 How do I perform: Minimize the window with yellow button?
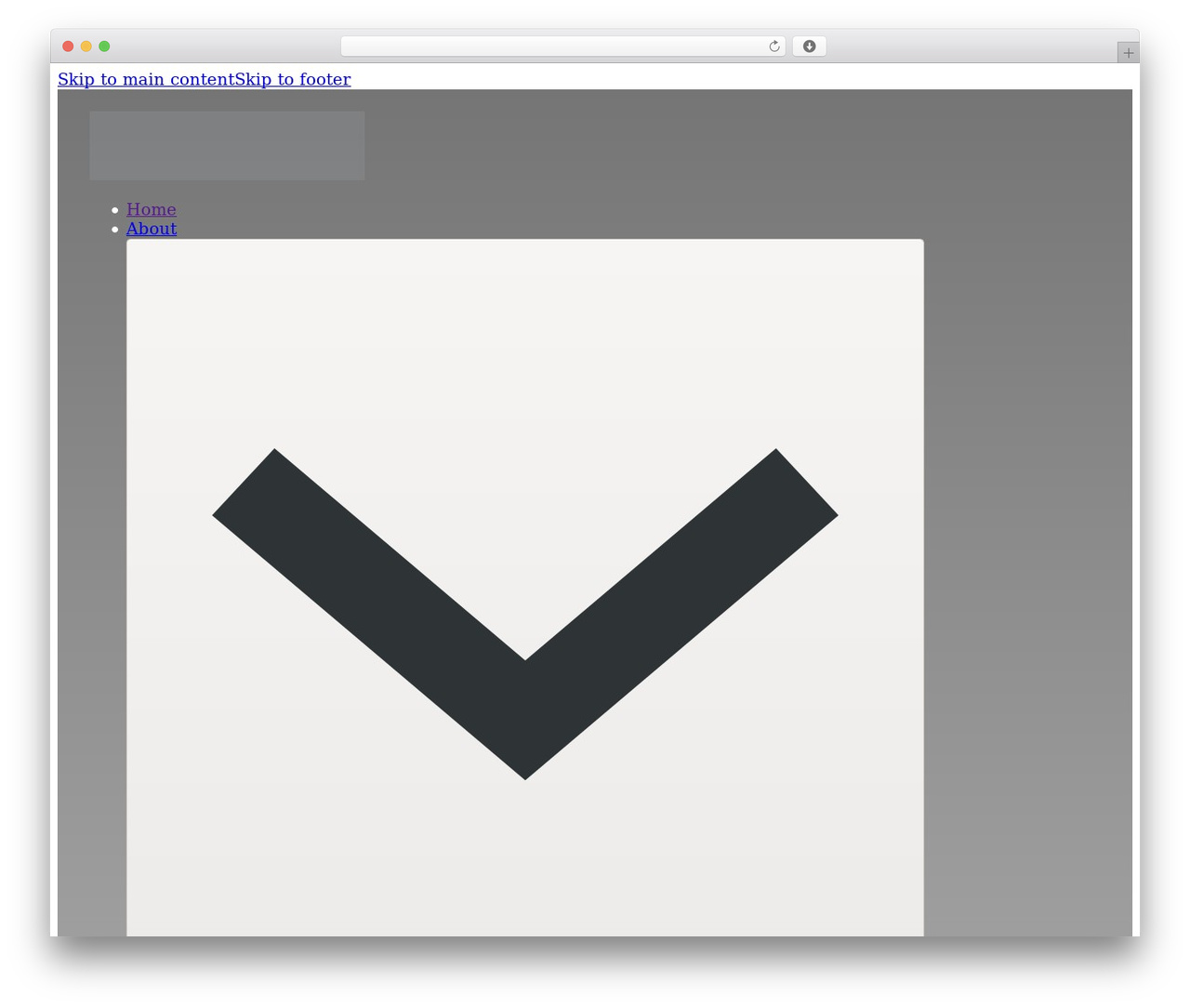coord(86,46)
